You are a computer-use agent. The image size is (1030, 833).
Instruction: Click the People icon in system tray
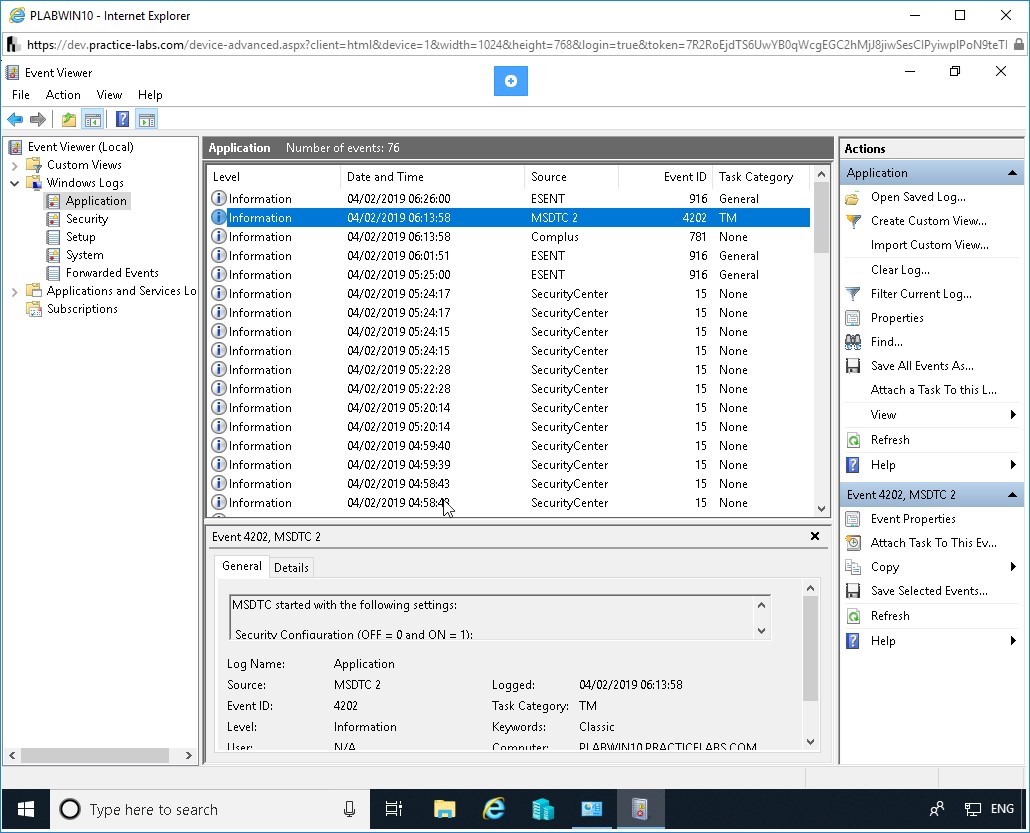tap(937, 809)
